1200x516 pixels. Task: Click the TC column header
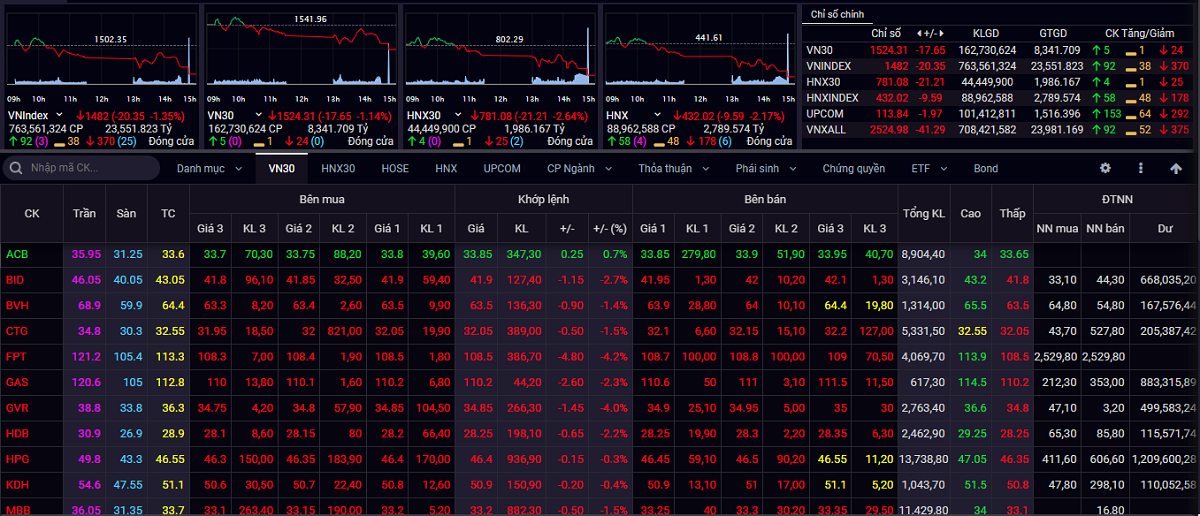click(167, 213)
